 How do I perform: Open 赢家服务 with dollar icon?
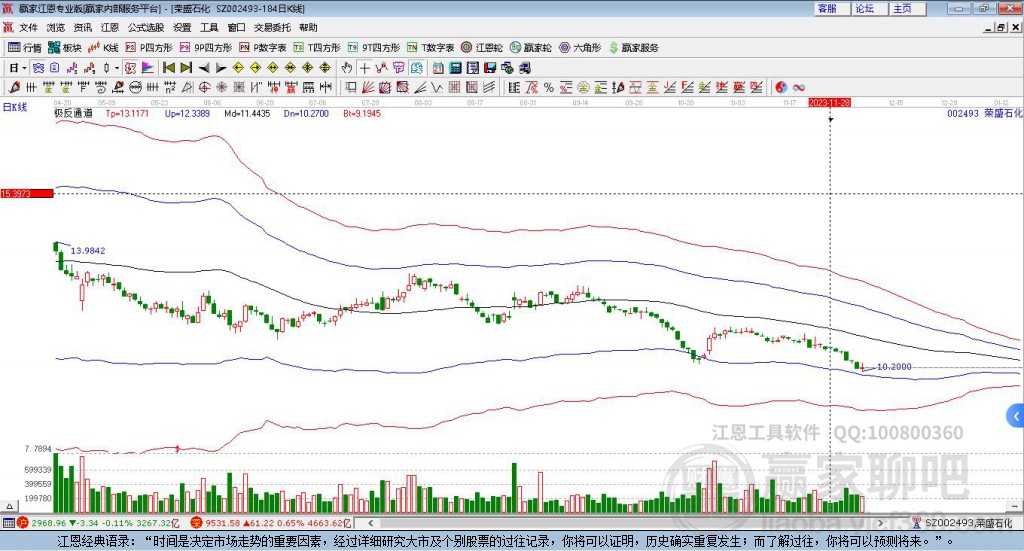click(633, 48)
